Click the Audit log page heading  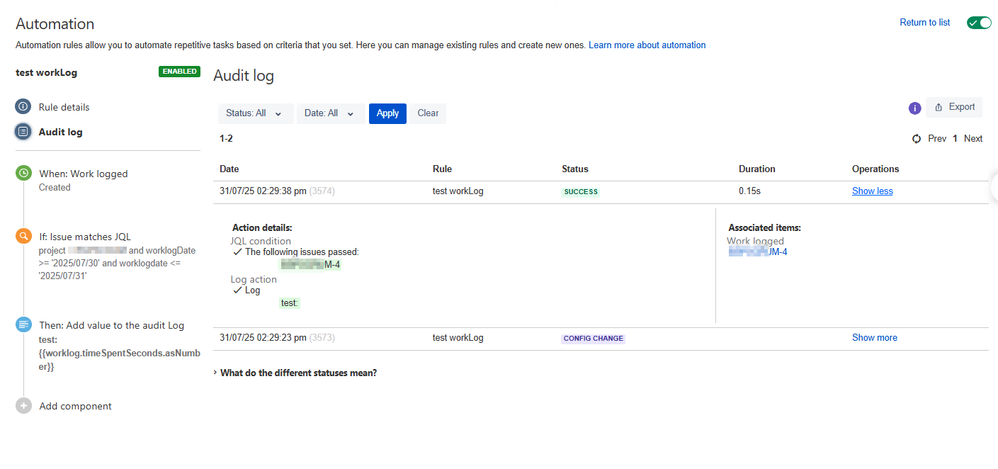coord(243,76)
